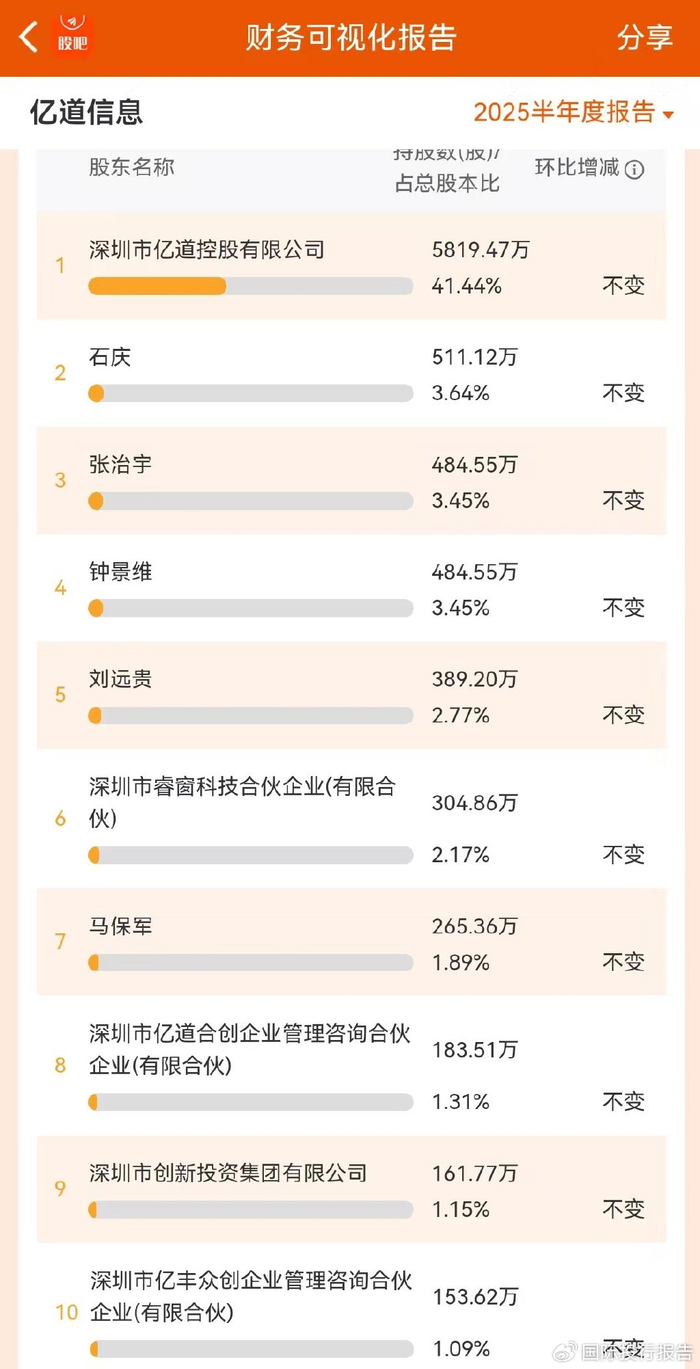Select 深圳市创新投资集团有限公司 row
This screenshot has height=1369, width=700.
(x=228, y=1173)
